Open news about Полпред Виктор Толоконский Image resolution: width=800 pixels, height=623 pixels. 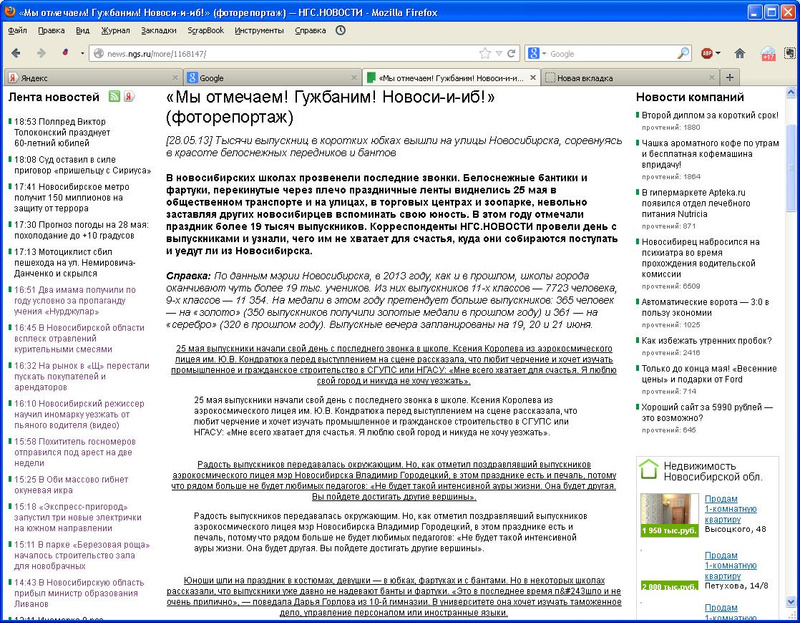coord(62,132)
